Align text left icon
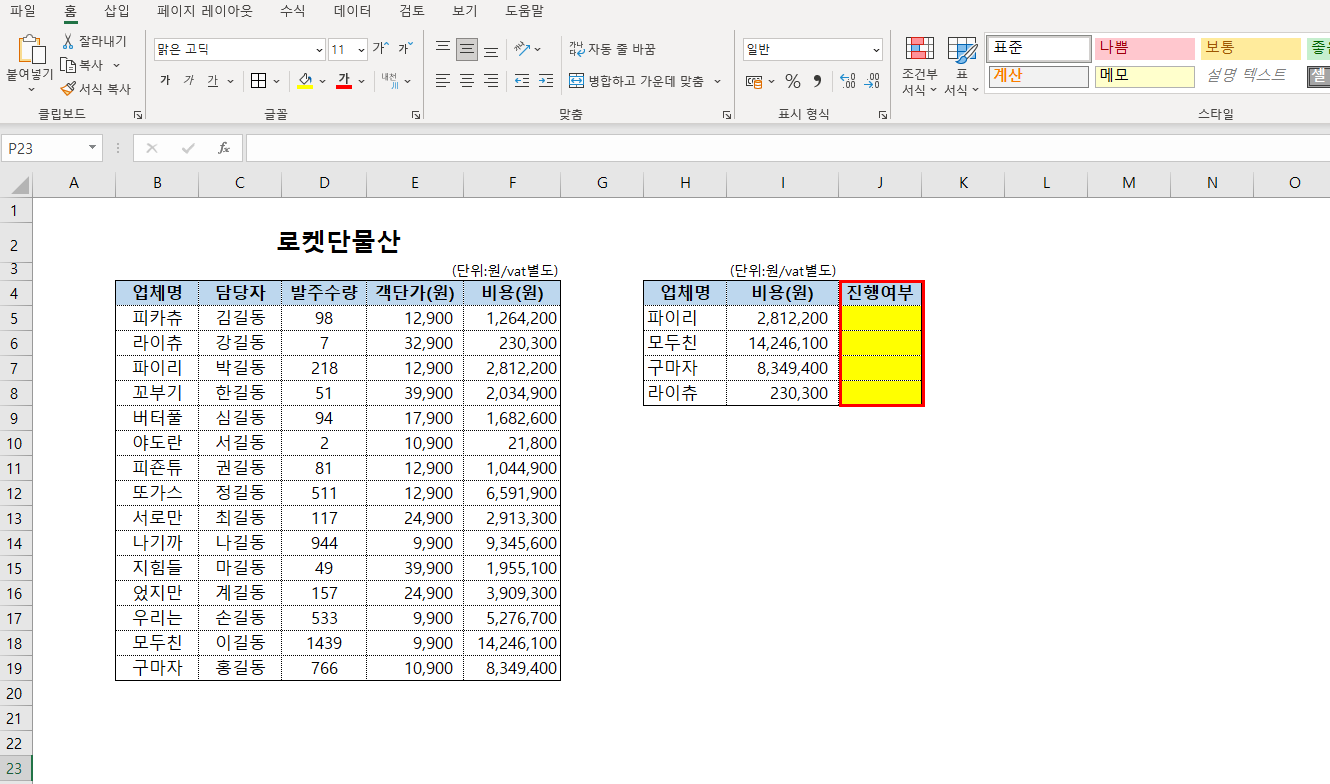Viewport: 1330px width, 784px height. tap(443, 81)
